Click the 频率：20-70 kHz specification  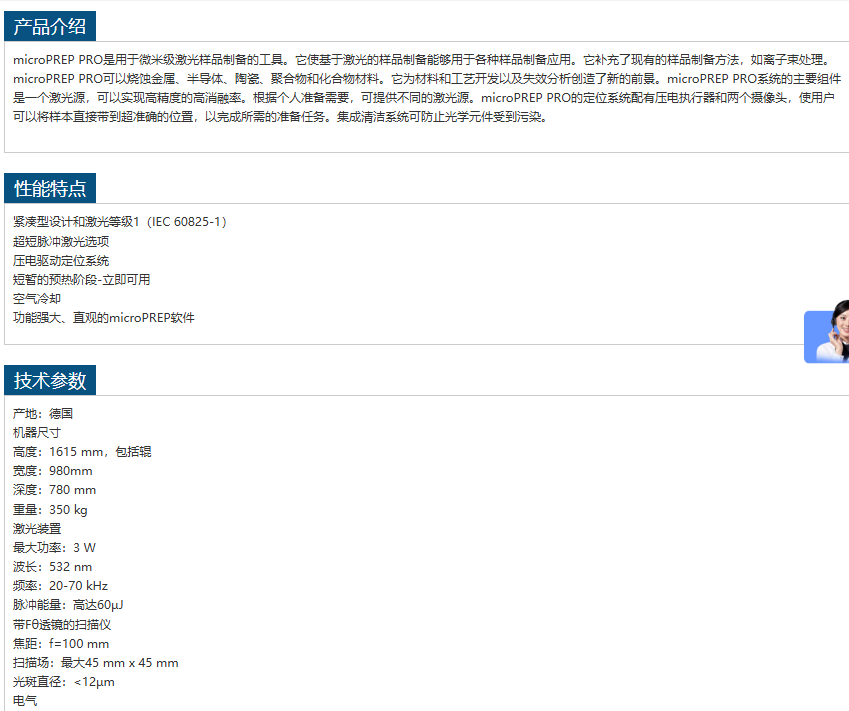(x=60, y=586)
